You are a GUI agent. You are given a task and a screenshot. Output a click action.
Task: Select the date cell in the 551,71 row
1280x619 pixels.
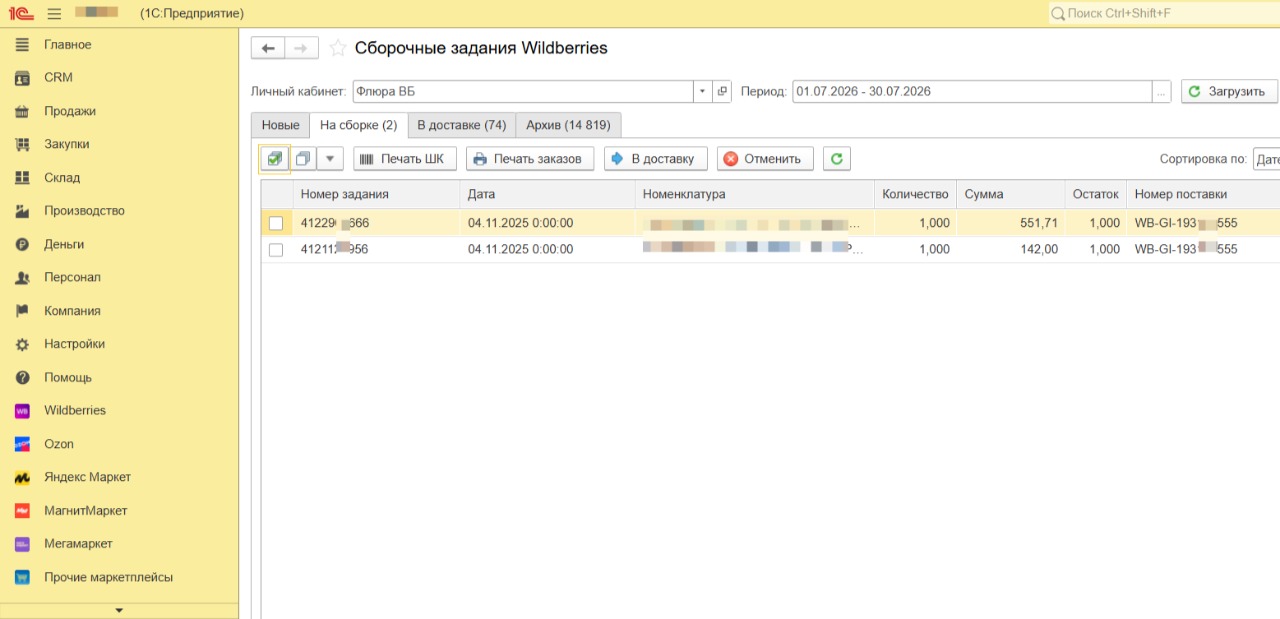(x=547, y=223)
